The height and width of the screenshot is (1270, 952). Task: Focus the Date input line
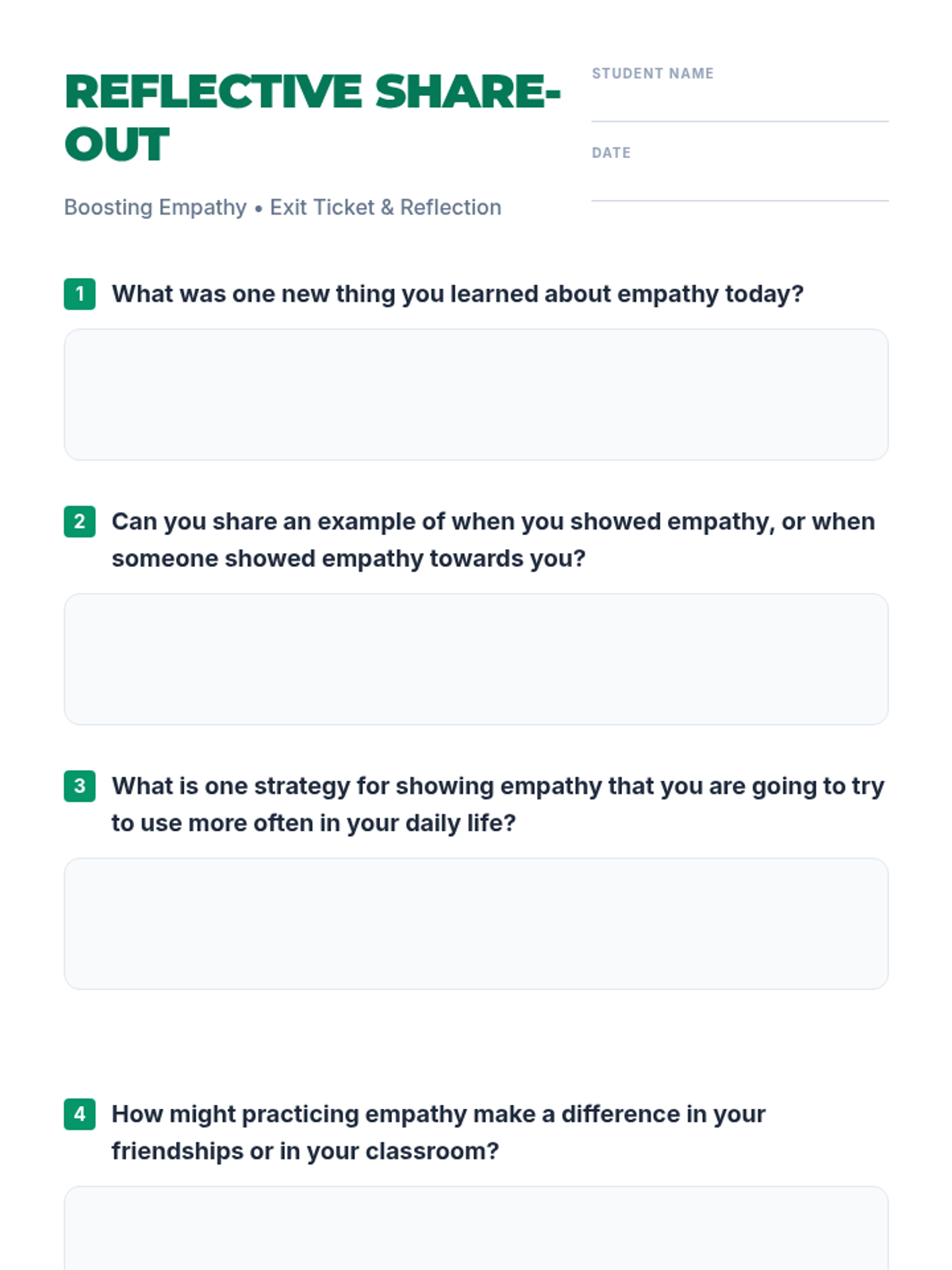pos(739,185)
